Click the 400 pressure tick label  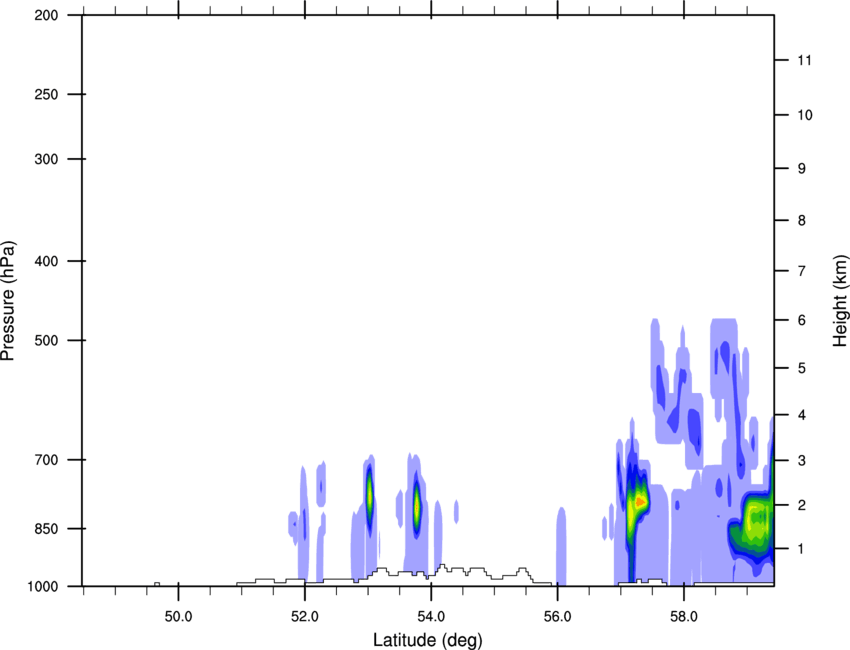coord(46,261)
